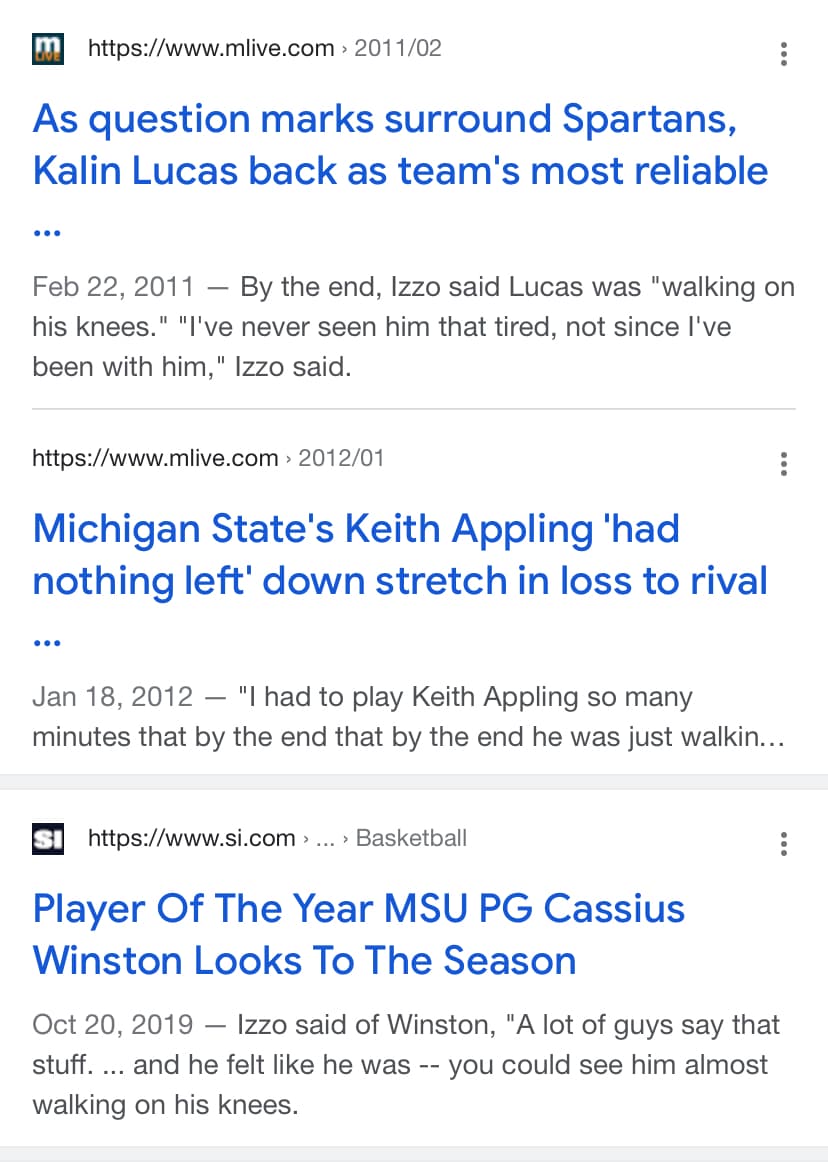This screenshot has width=828, height=1162.
Task: Tap the mlive.com URL above the Kalin Lucas headline
Action: (x=211, y=48)
